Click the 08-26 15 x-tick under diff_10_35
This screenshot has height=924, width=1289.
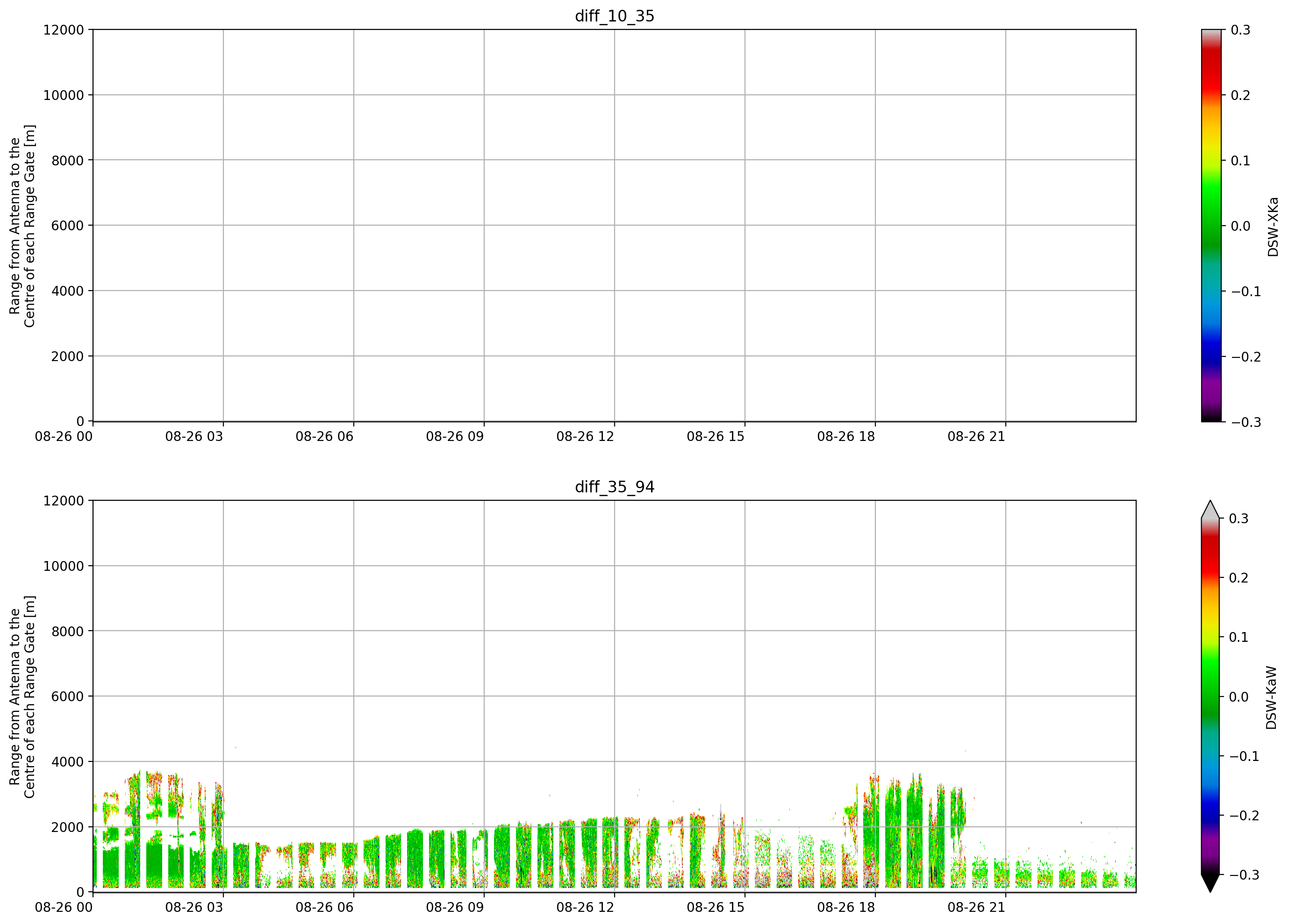[x=716, y=436]
